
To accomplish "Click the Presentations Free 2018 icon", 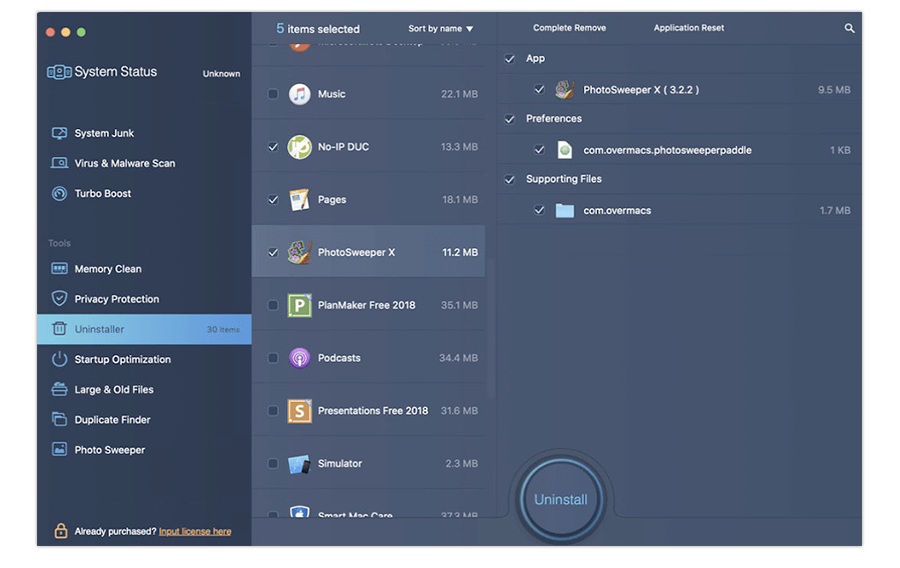I will click(x=299, y=411).
